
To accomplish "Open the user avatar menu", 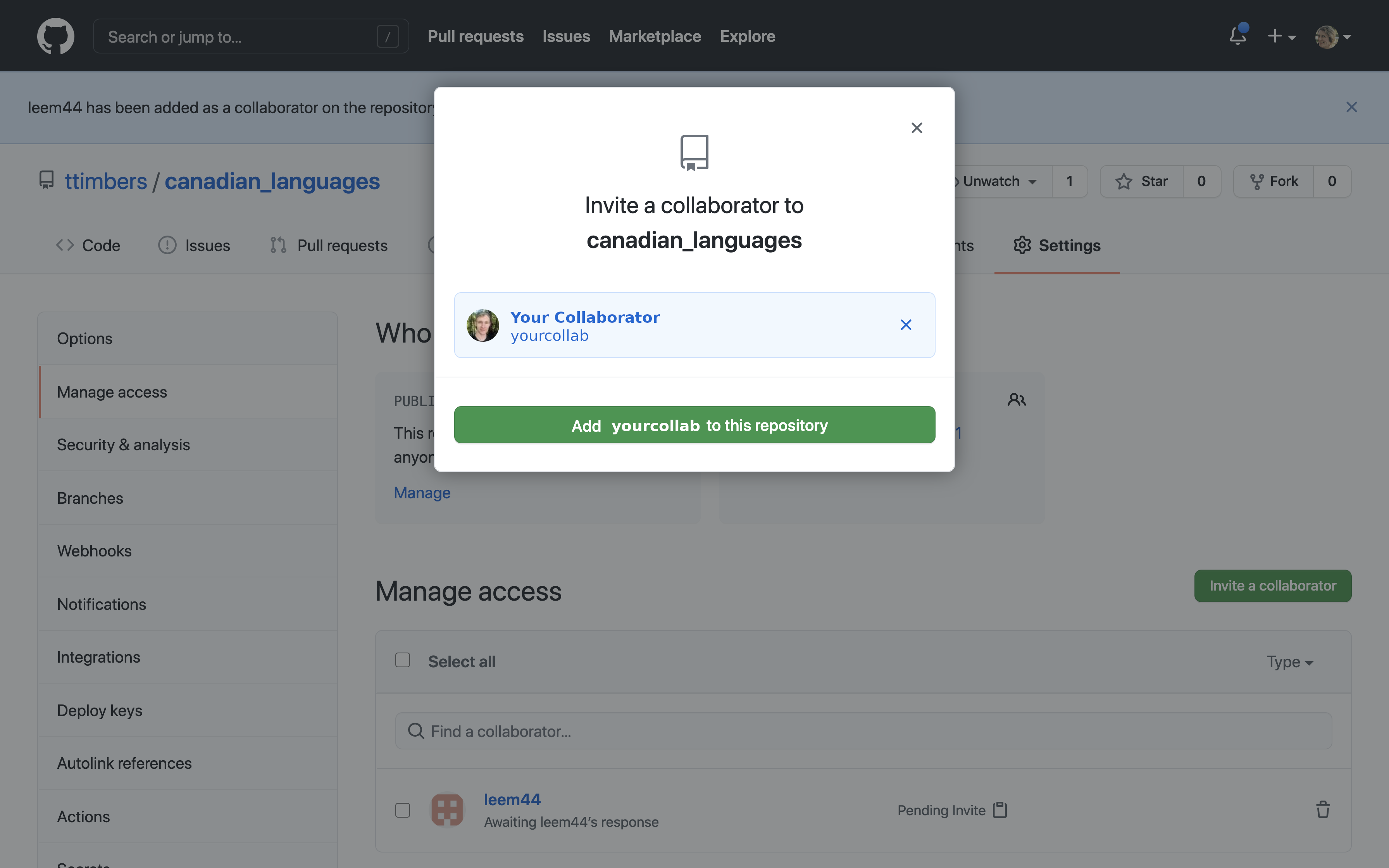I will 1333,37.
